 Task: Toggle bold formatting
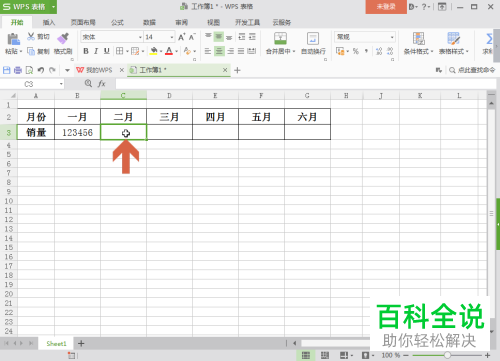coord(86,51)
